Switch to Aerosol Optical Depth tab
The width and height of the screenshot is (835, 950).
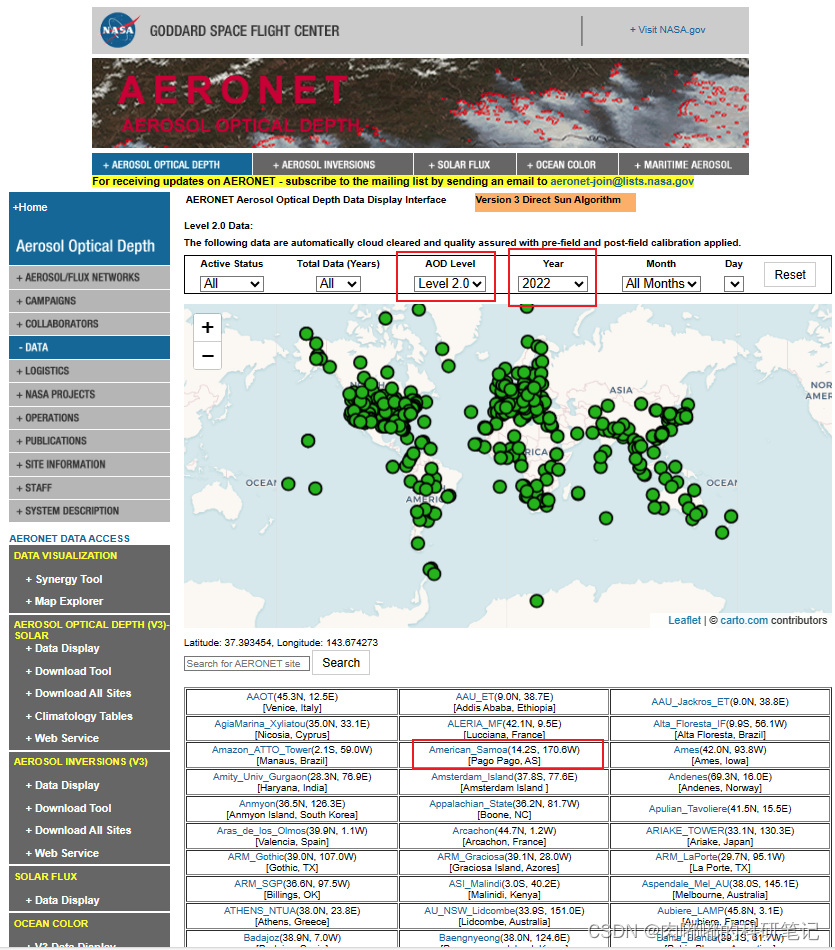[x=172, y=164]
